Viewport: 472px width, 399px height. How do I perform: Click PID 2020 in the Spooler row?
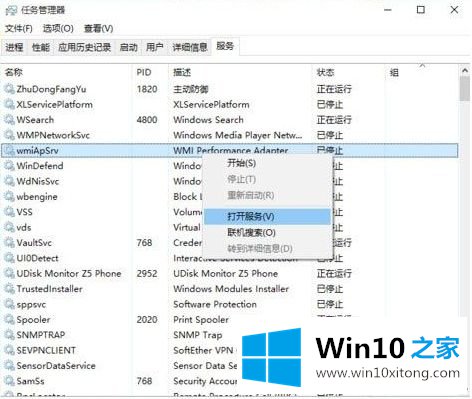(x=147, y=320)
